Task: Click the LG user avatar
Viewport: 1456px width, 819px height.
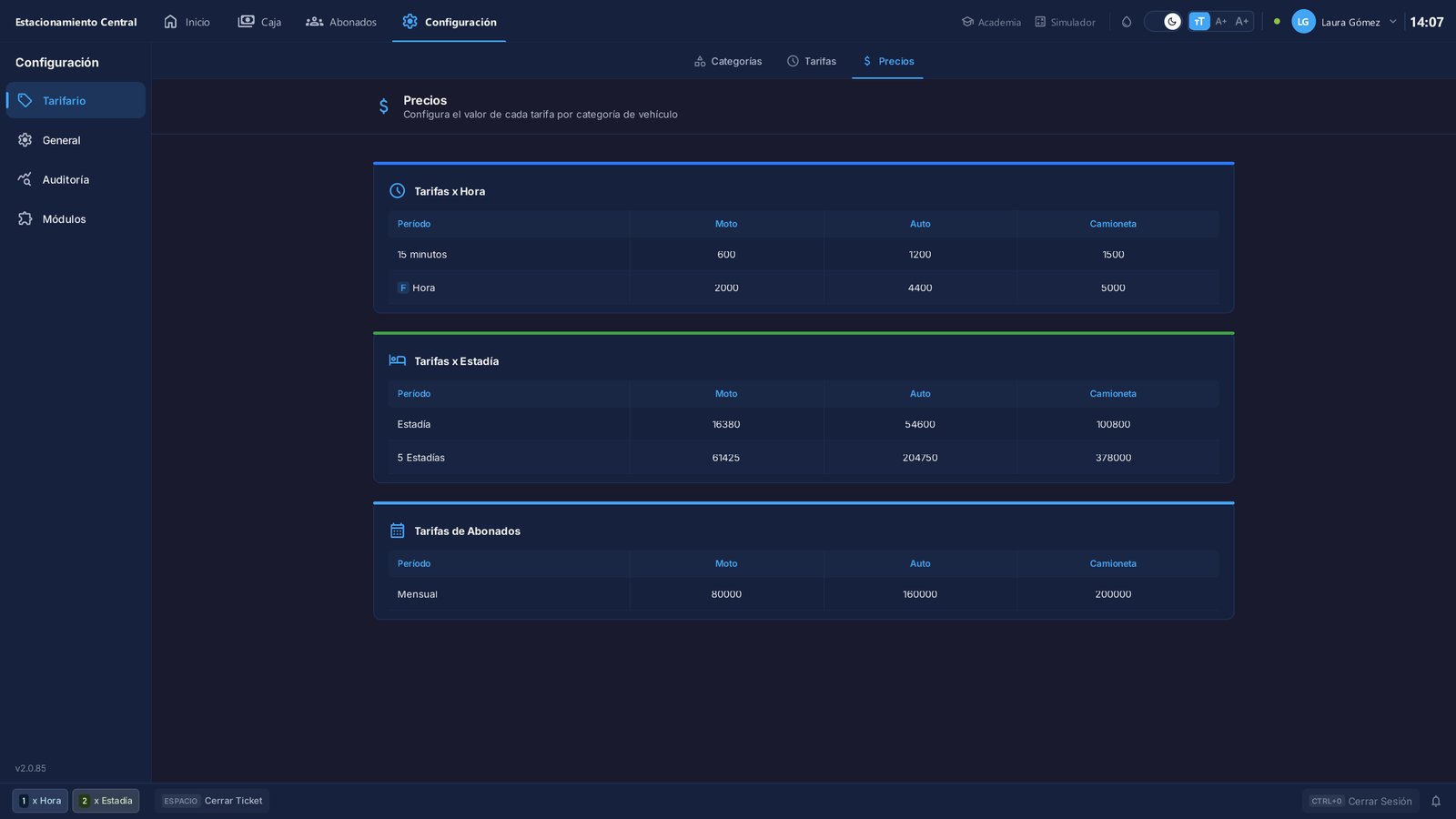Action: coord(1303,22)
